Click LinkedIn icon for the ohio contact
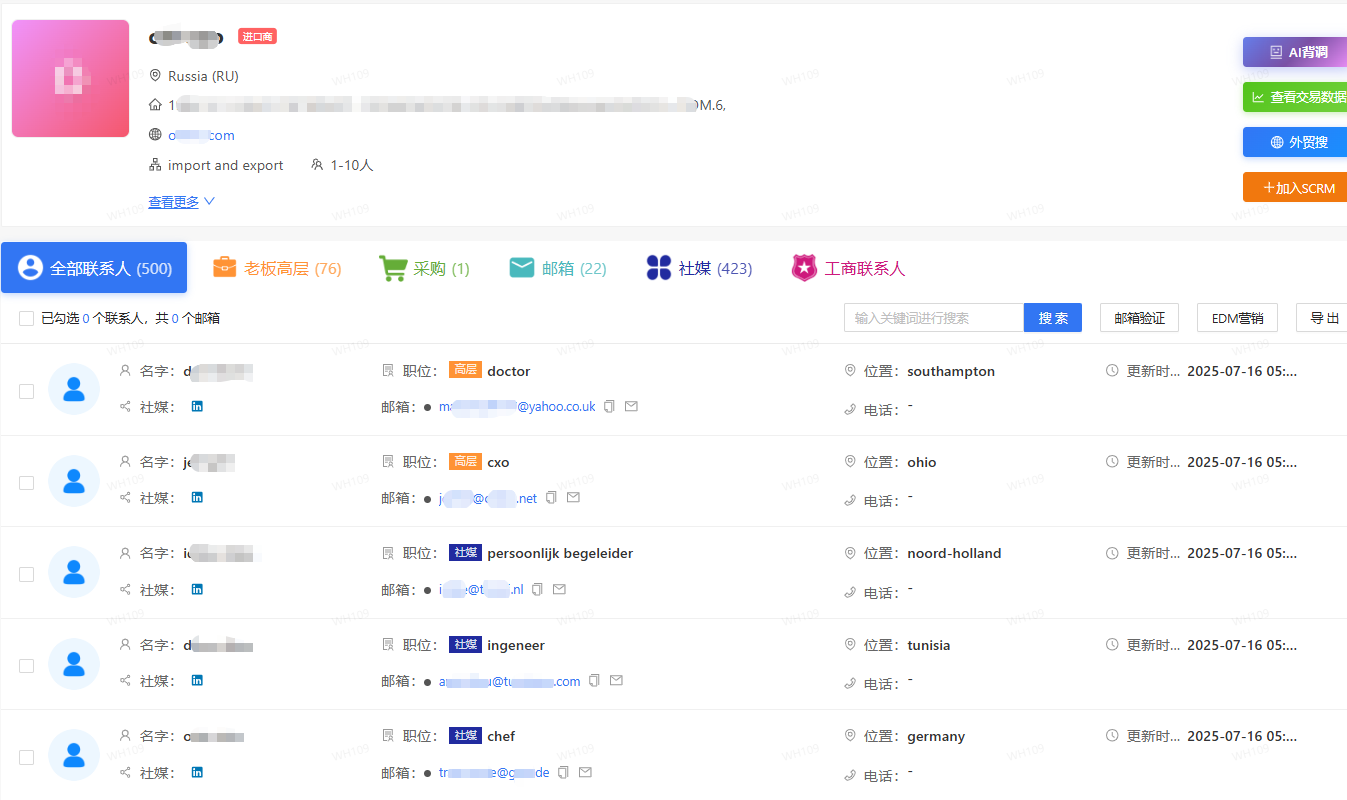1347x800 pixels. click(197, 498)
